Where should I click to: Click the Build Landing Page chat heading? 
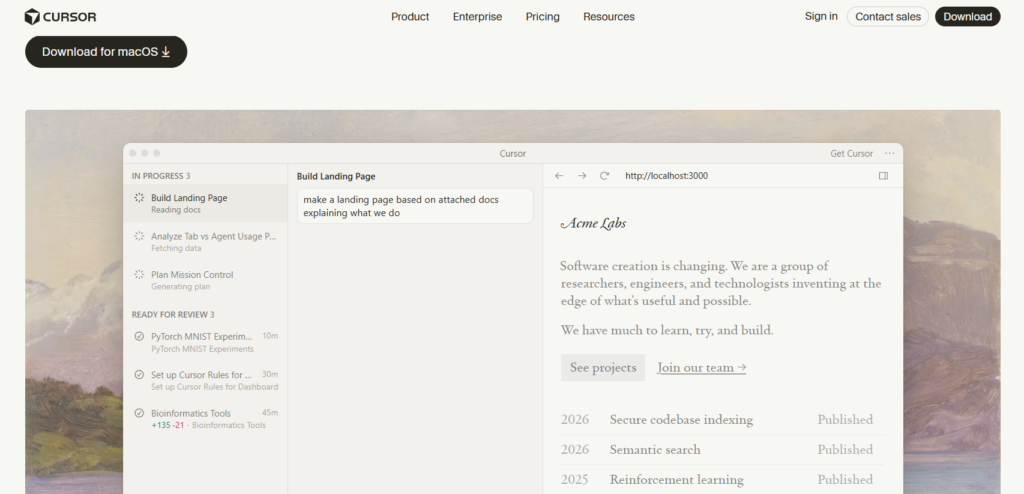coord(336,176)
